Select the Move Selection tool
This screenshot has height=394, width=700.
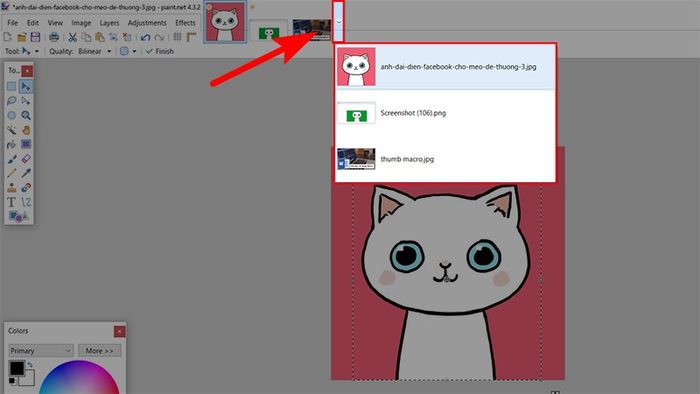(x=26, y=101)
